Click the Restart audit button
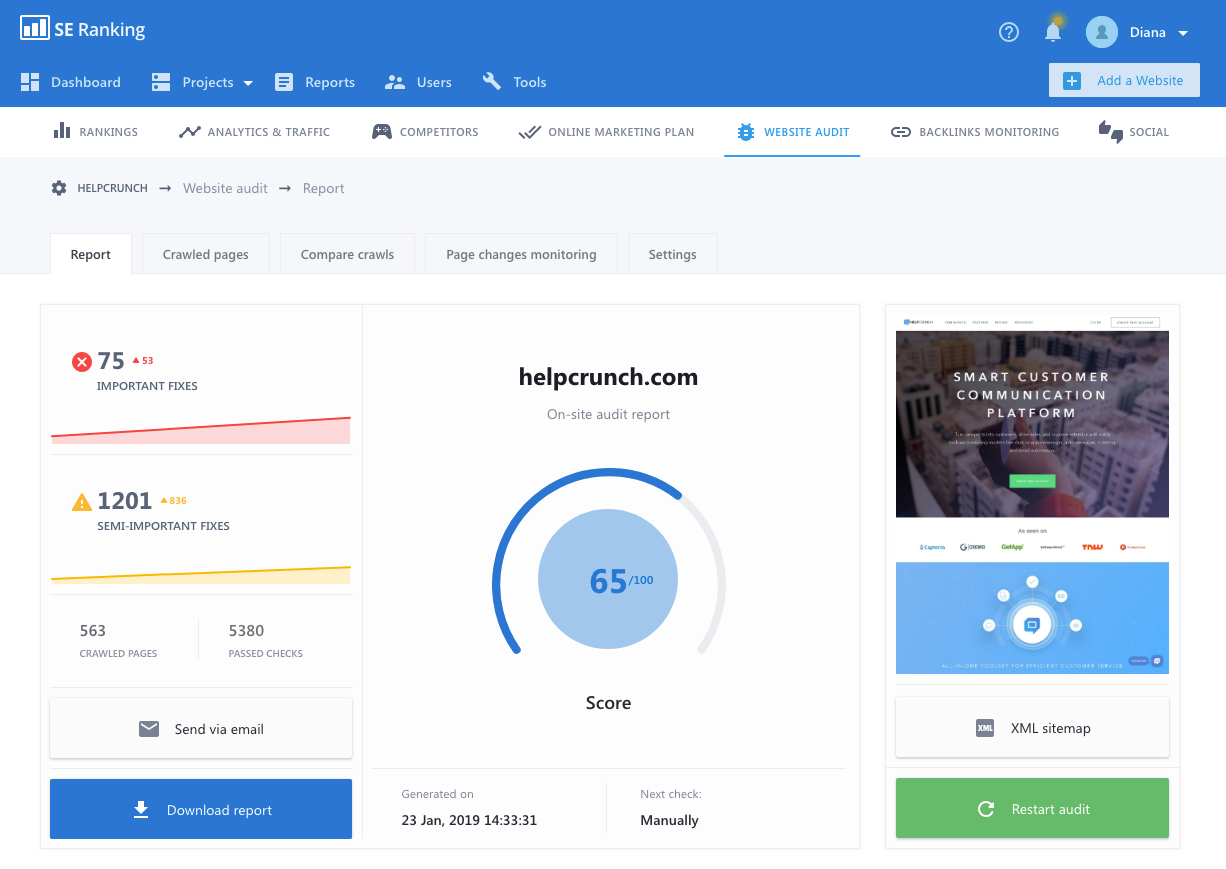 pyautogui.click(x=1032, y=808)
